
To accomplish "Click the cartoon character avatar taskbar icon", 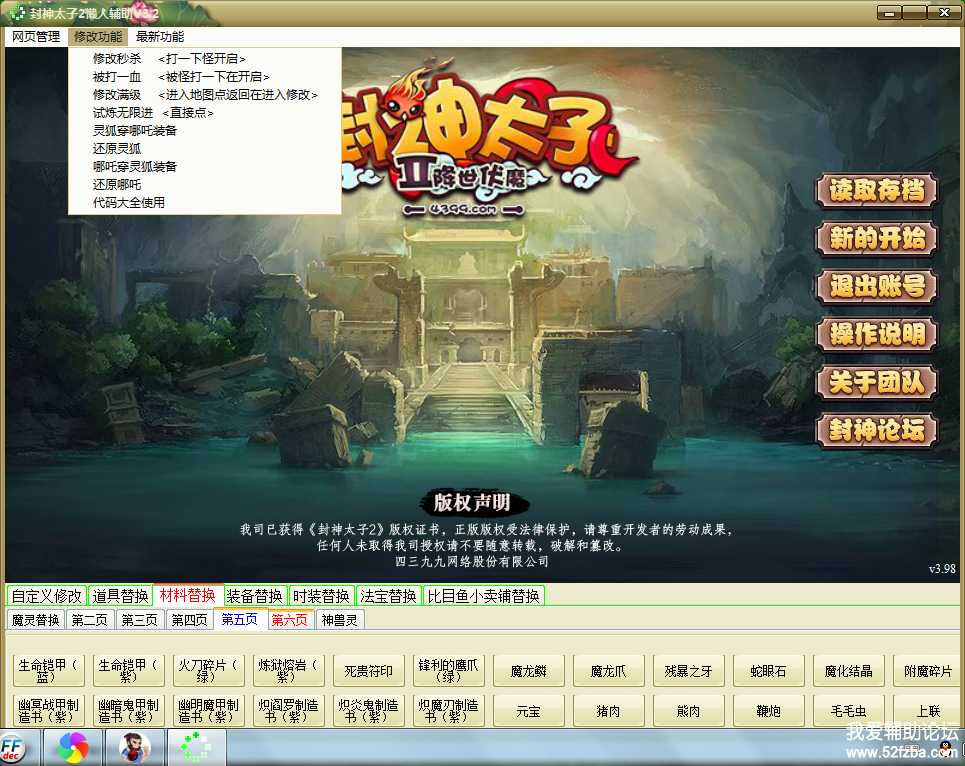I will (135, 747).
